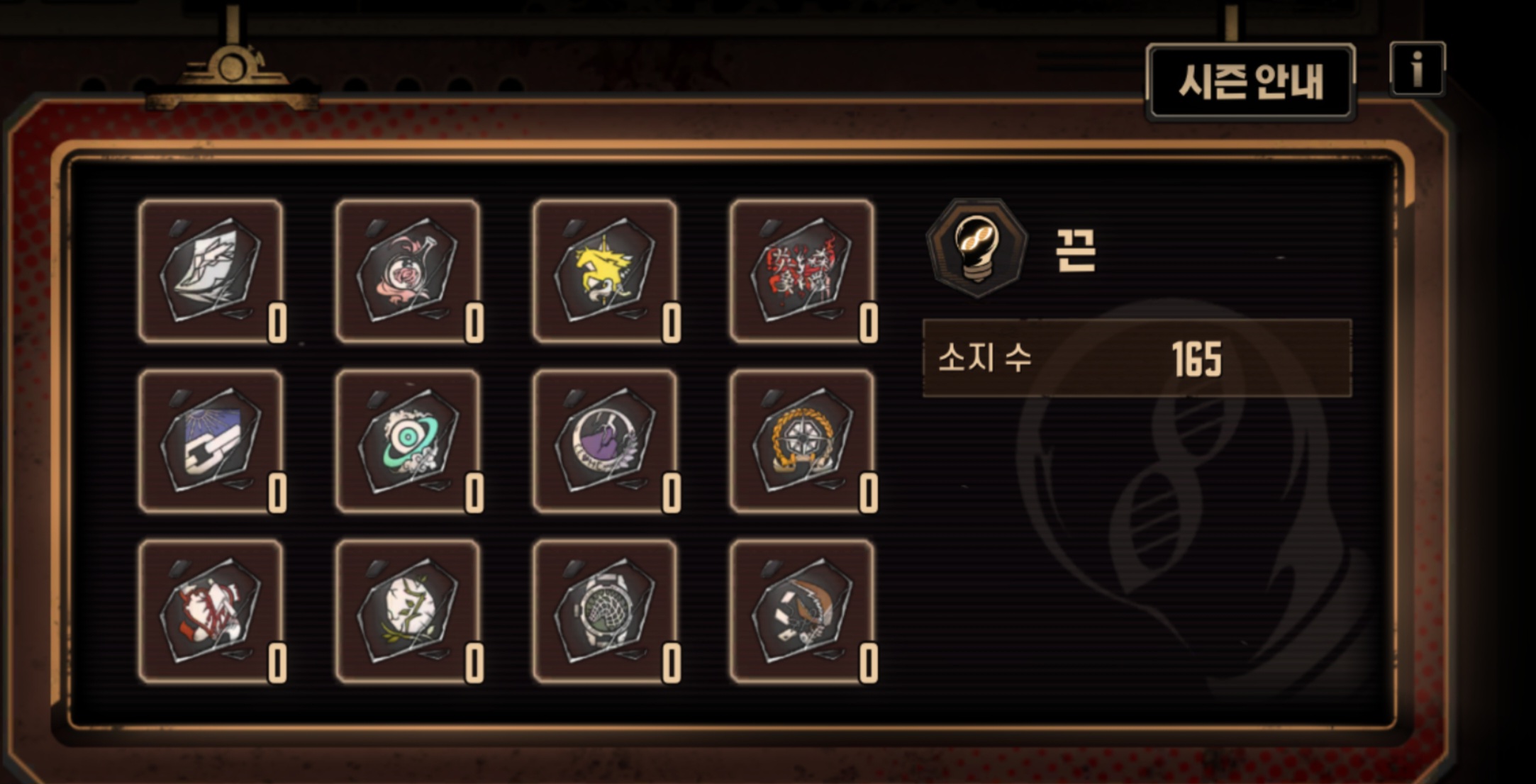Select the red blood-text shard item
The image size is (1536, 784).
[x=803, y=271]
